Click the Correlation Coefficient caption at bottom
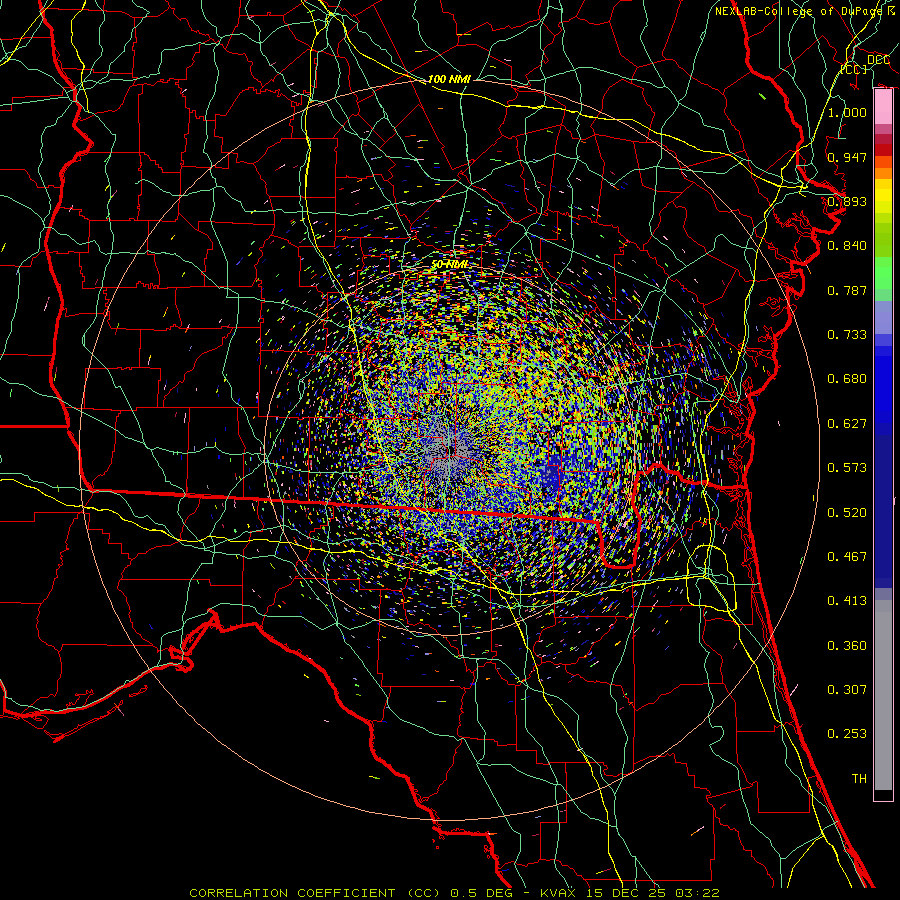The width and height of the screenshot is (900, 900). pyautogui.click(x=455, y=893)
